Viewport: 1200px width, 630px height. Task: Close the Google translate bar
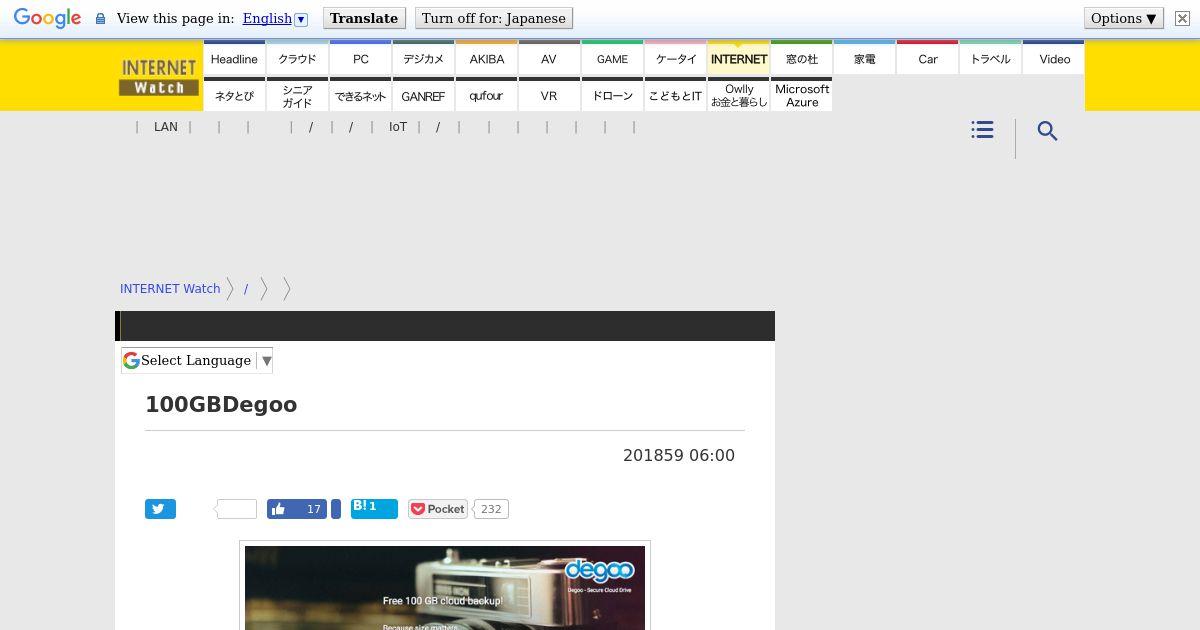click(x=1181, y=19)
